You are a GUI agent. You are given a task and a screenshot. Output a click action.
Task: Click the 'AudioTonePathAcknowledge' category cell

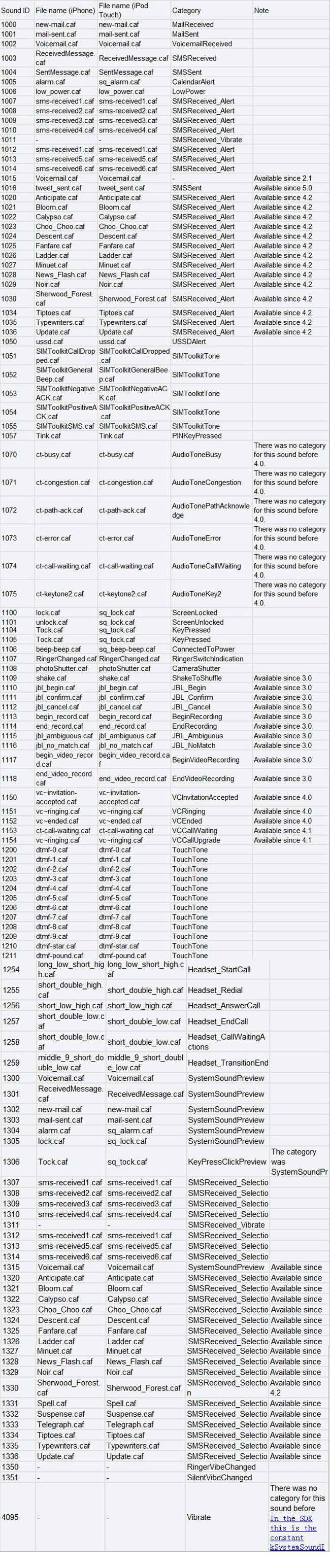211,510
